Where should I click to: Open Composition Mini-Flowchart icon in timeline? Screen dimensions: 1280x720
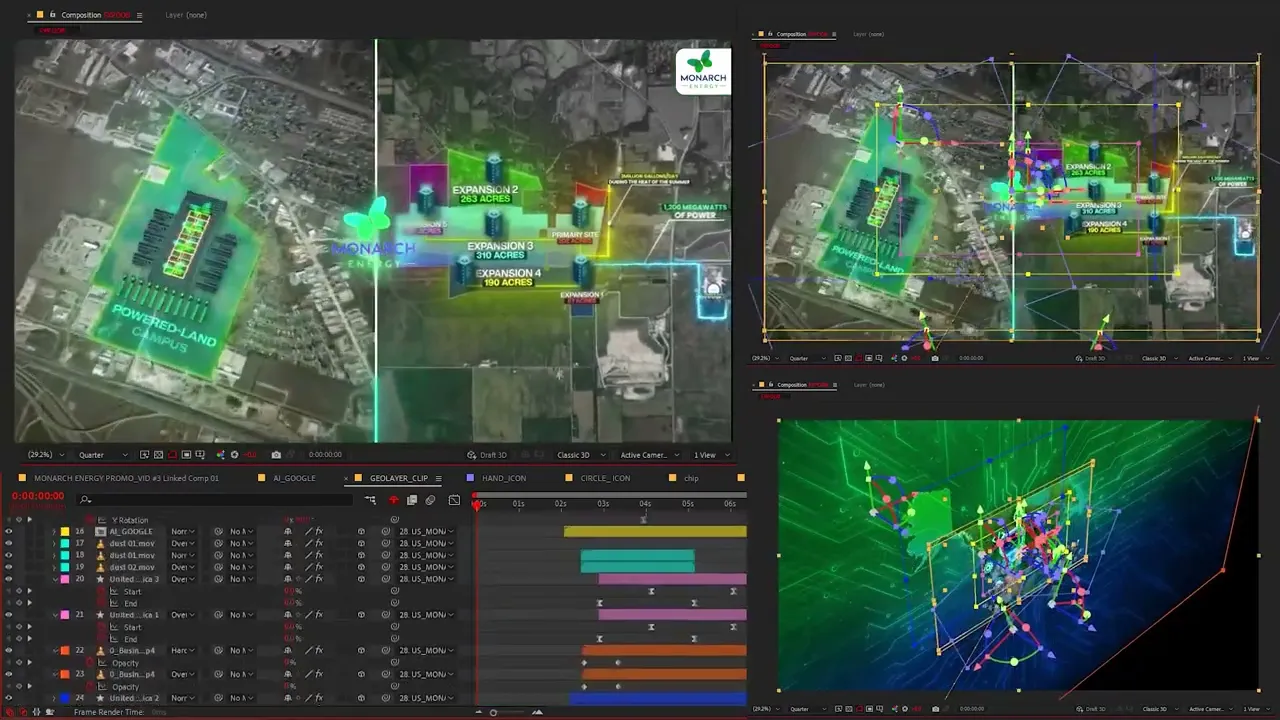(370, 500)
